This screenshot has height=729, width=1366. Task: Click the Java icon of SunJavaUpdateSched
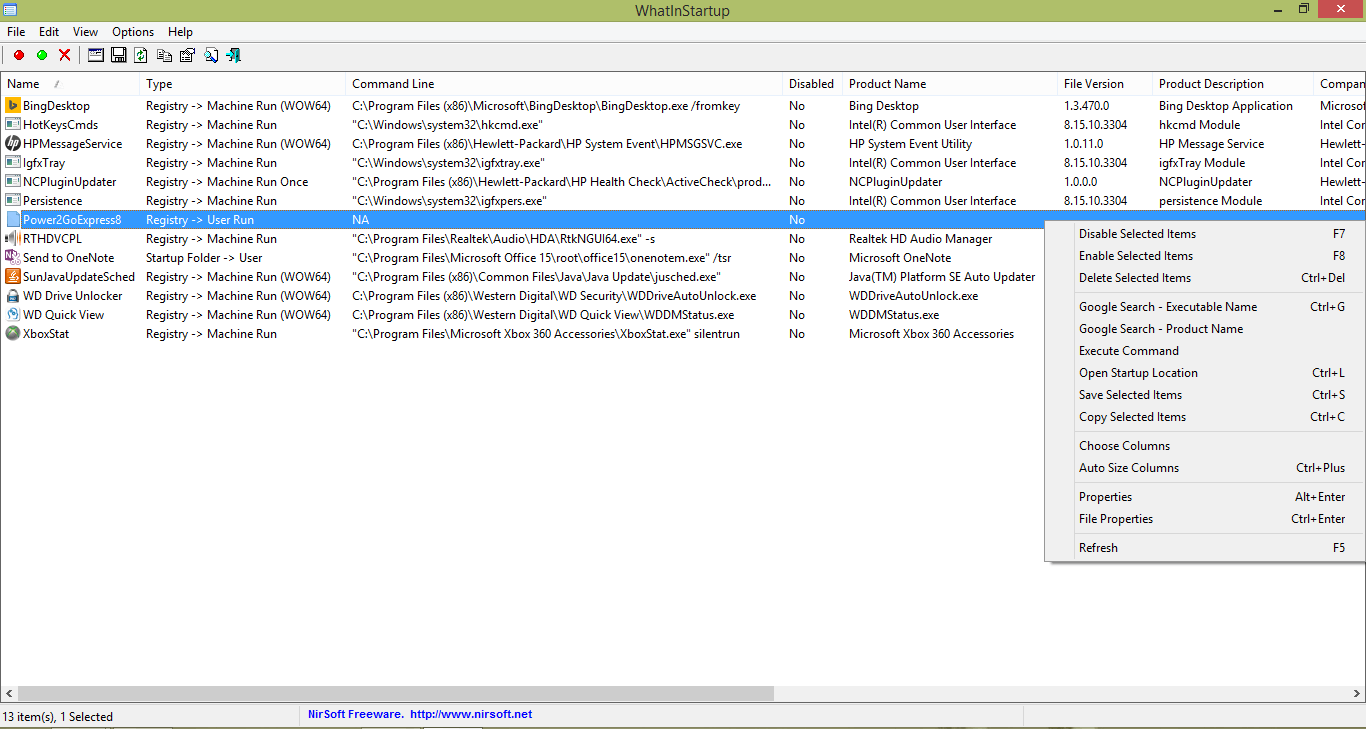tap(13, 277)
